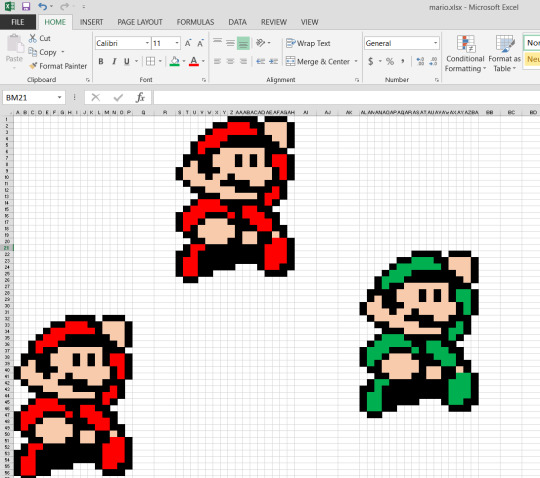Increase indent of cell contents
The image size is (540, 478).
pyautogui.click(x=273, y=61)
